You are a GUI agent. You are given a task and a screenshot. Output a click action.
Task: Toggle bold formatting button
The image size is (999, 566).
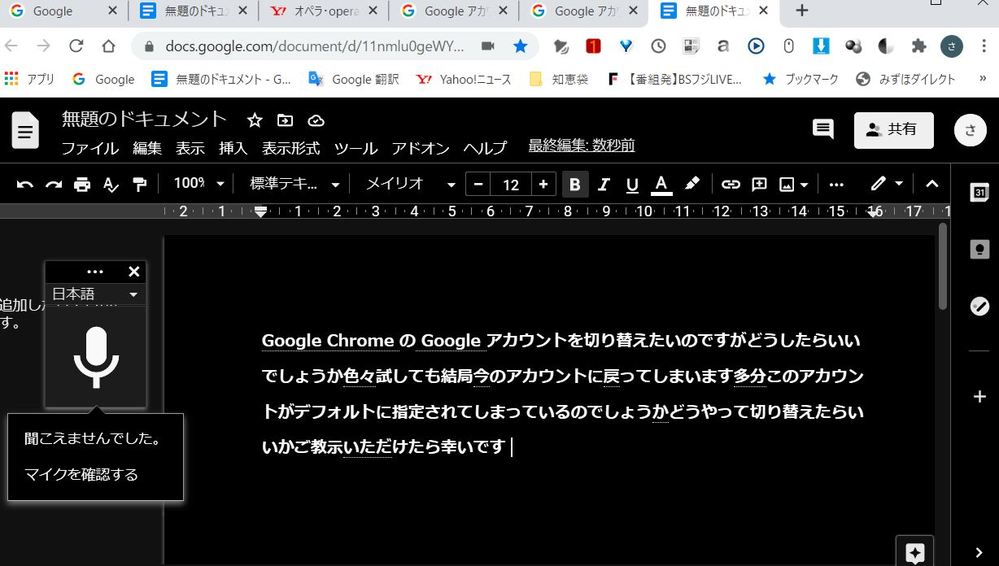coord(574,185)
